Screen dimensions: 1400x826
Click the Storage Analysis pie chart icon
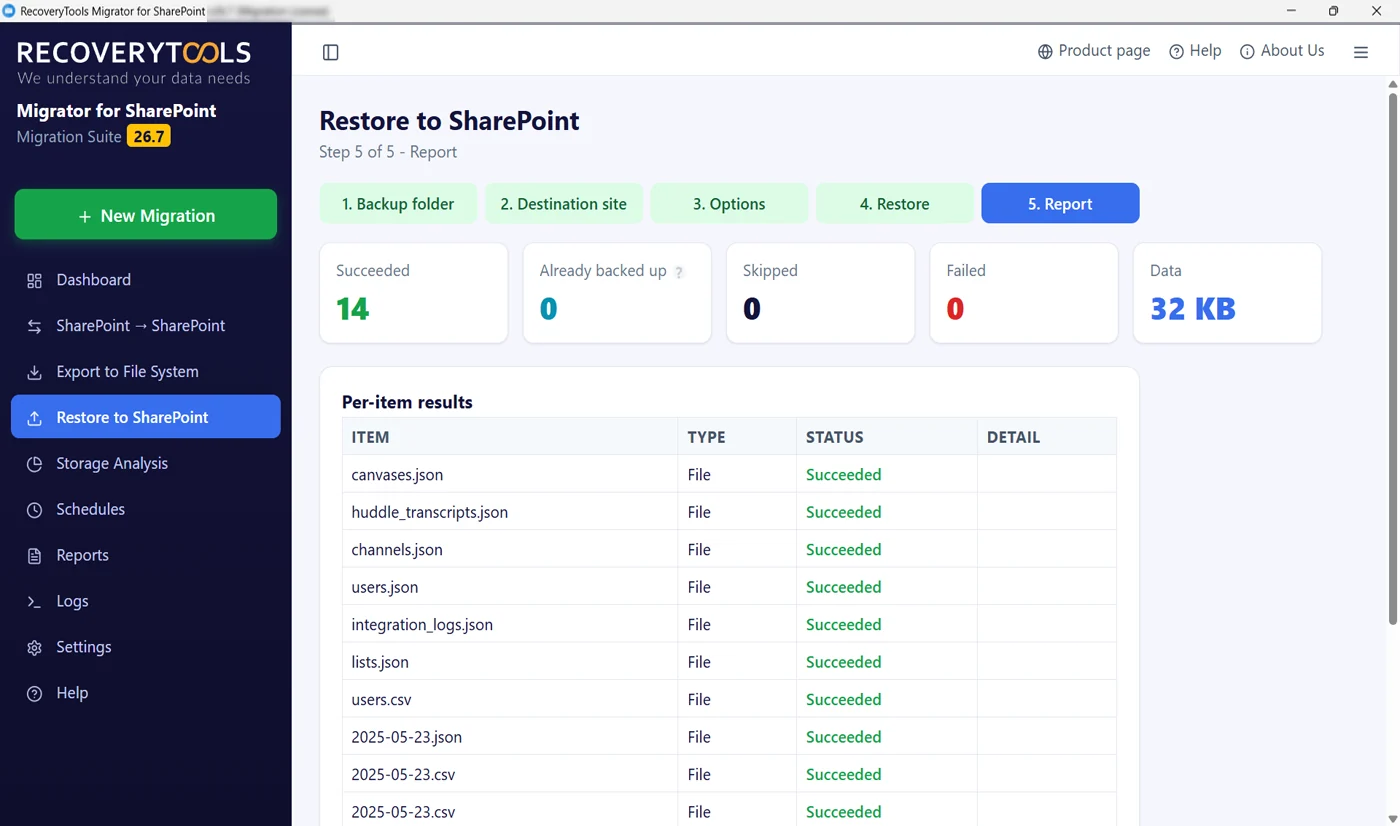click(34, 465)
